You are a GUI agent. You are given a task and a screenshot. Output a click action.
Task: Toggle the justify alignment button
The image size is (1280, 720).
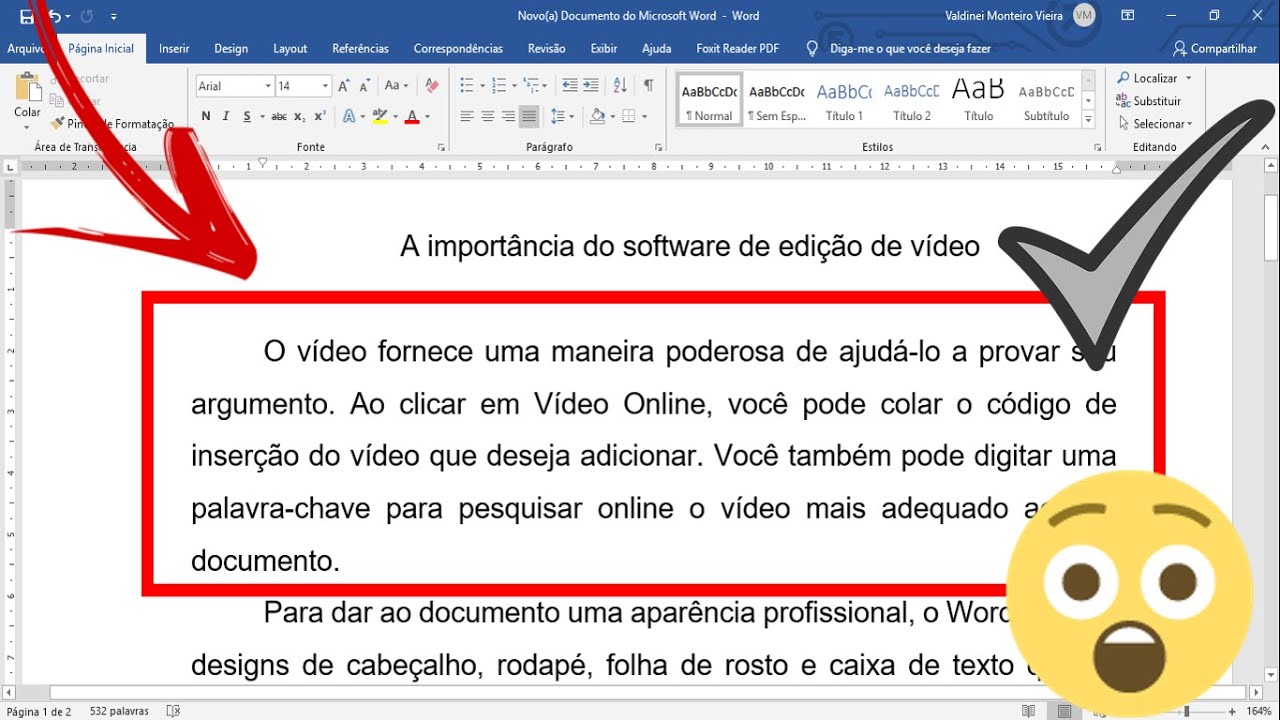(x=529, y=117)
